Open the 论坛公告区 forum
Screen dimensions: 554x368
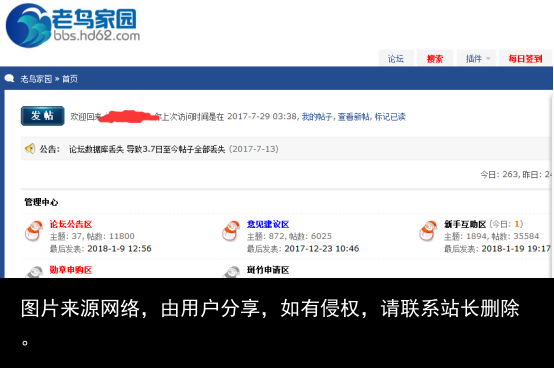[71, 224]
